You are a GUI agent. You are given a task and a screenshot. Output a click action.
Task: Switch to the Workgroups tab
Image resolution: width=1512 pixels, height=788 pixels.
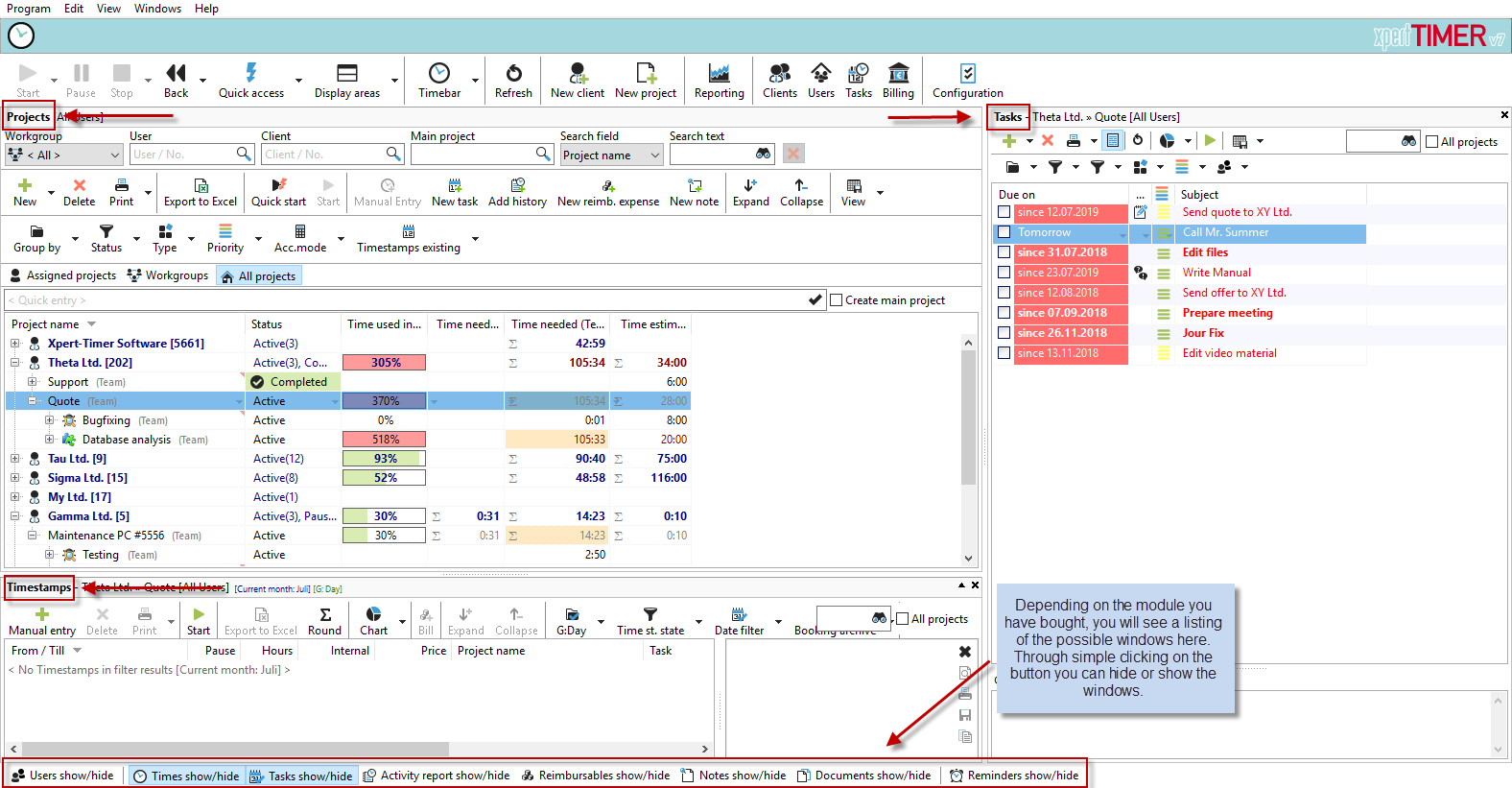pos(168,275)
